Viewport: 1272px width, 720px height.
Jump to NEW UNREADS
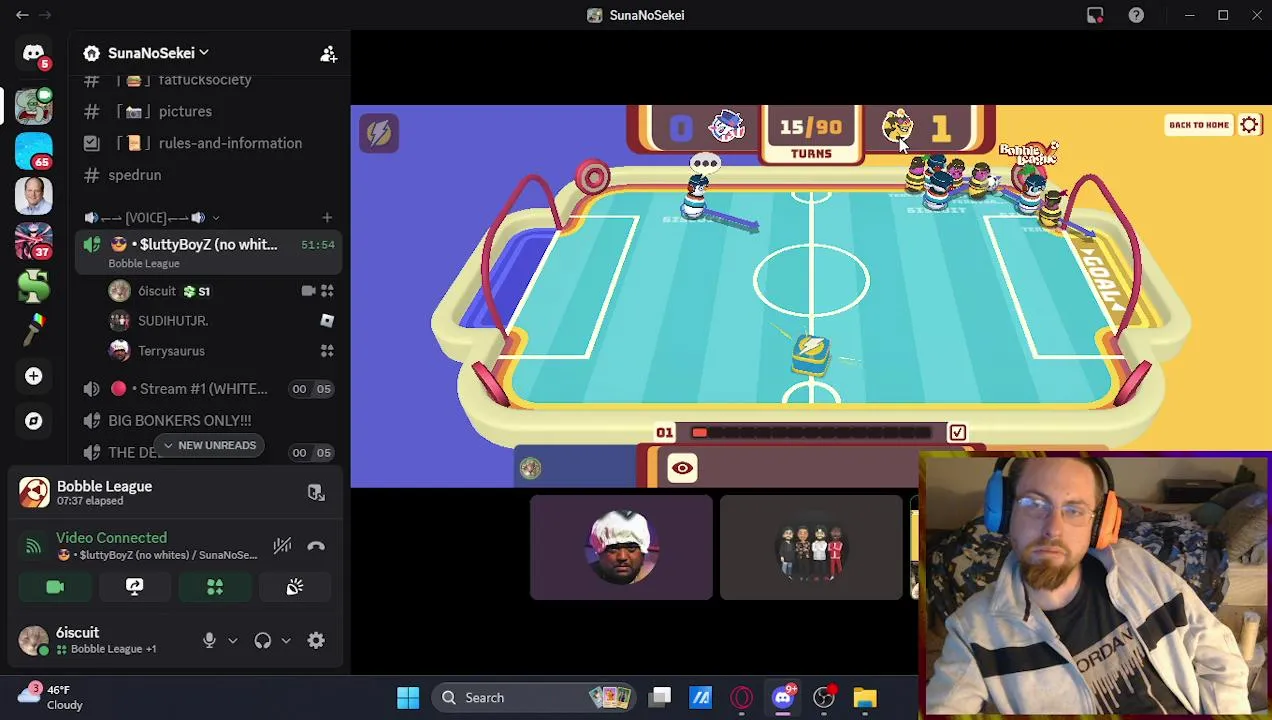[210, 445]
